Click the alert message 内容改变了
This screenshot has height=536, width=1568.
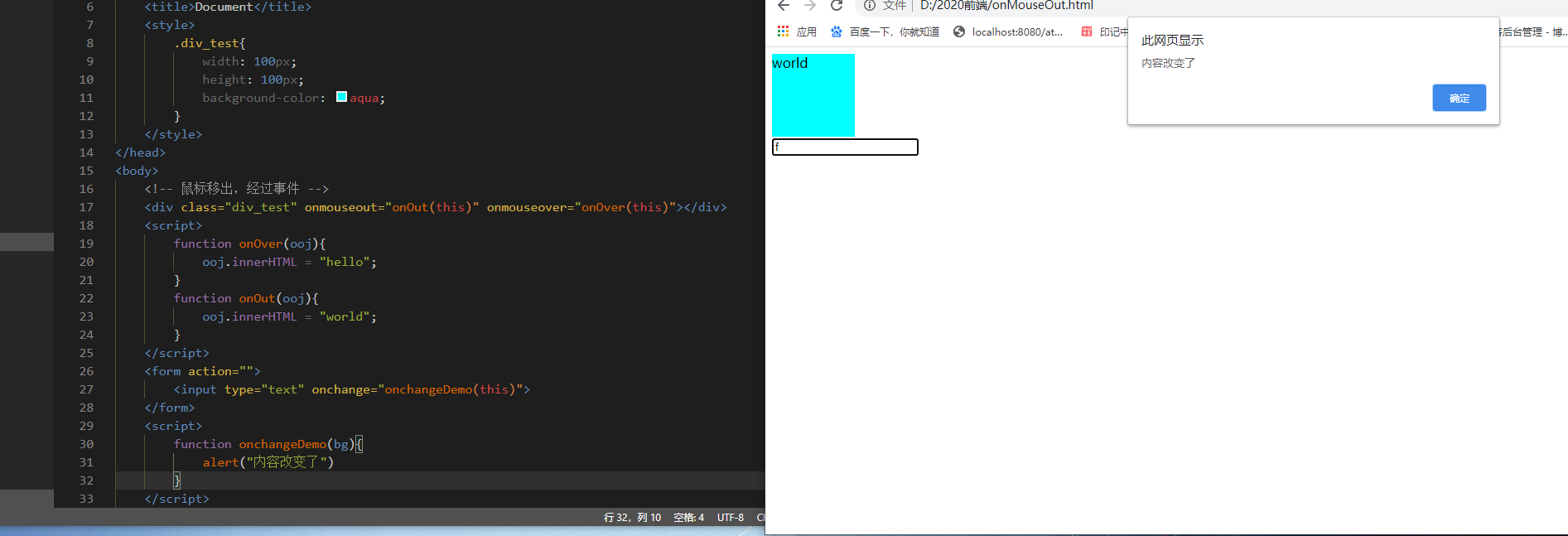click(1168, 63)
